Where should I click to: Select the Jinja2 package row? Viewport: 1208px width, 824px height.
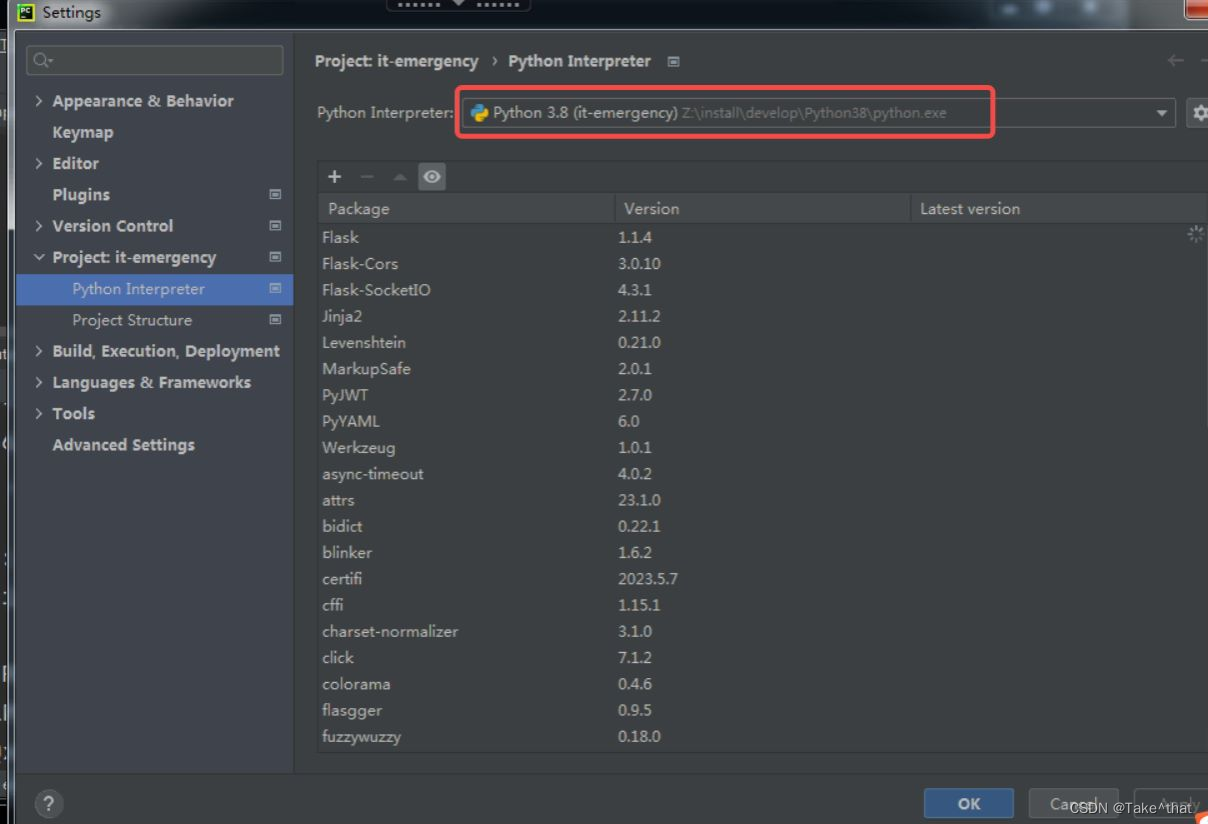click(763, 316)
